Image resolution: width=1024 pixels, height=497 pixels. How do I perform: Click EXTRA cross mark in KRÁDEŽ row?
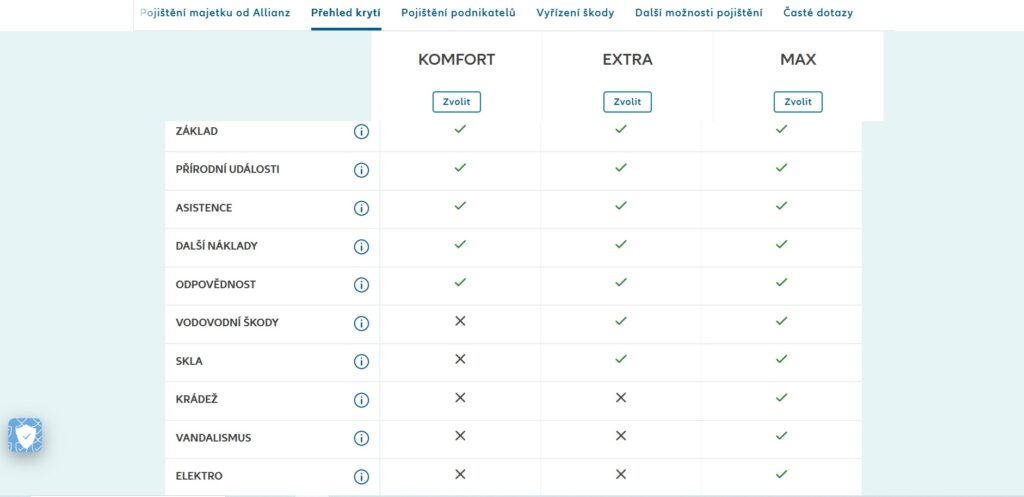(x=621, y=397)
